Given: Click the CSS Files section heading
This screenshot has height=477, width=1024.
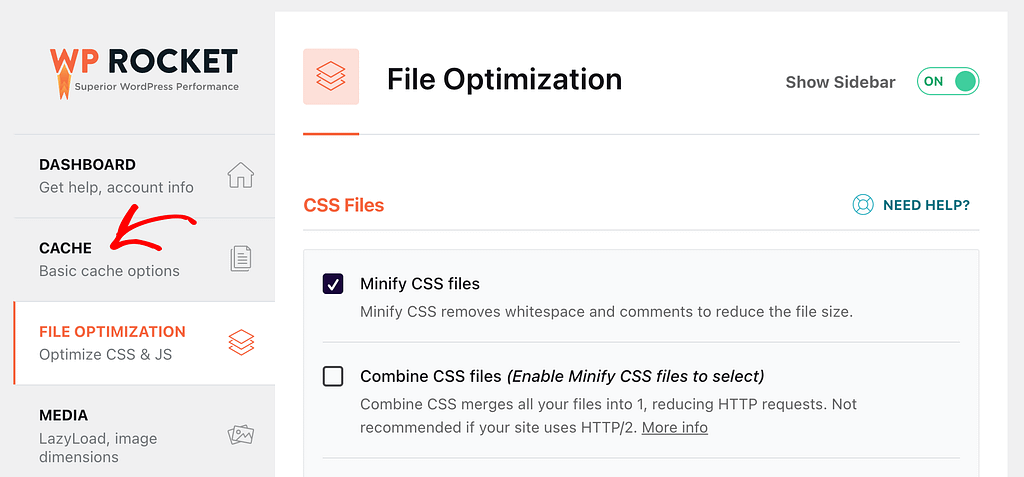Looking at the screenshot, I should 344,205.
